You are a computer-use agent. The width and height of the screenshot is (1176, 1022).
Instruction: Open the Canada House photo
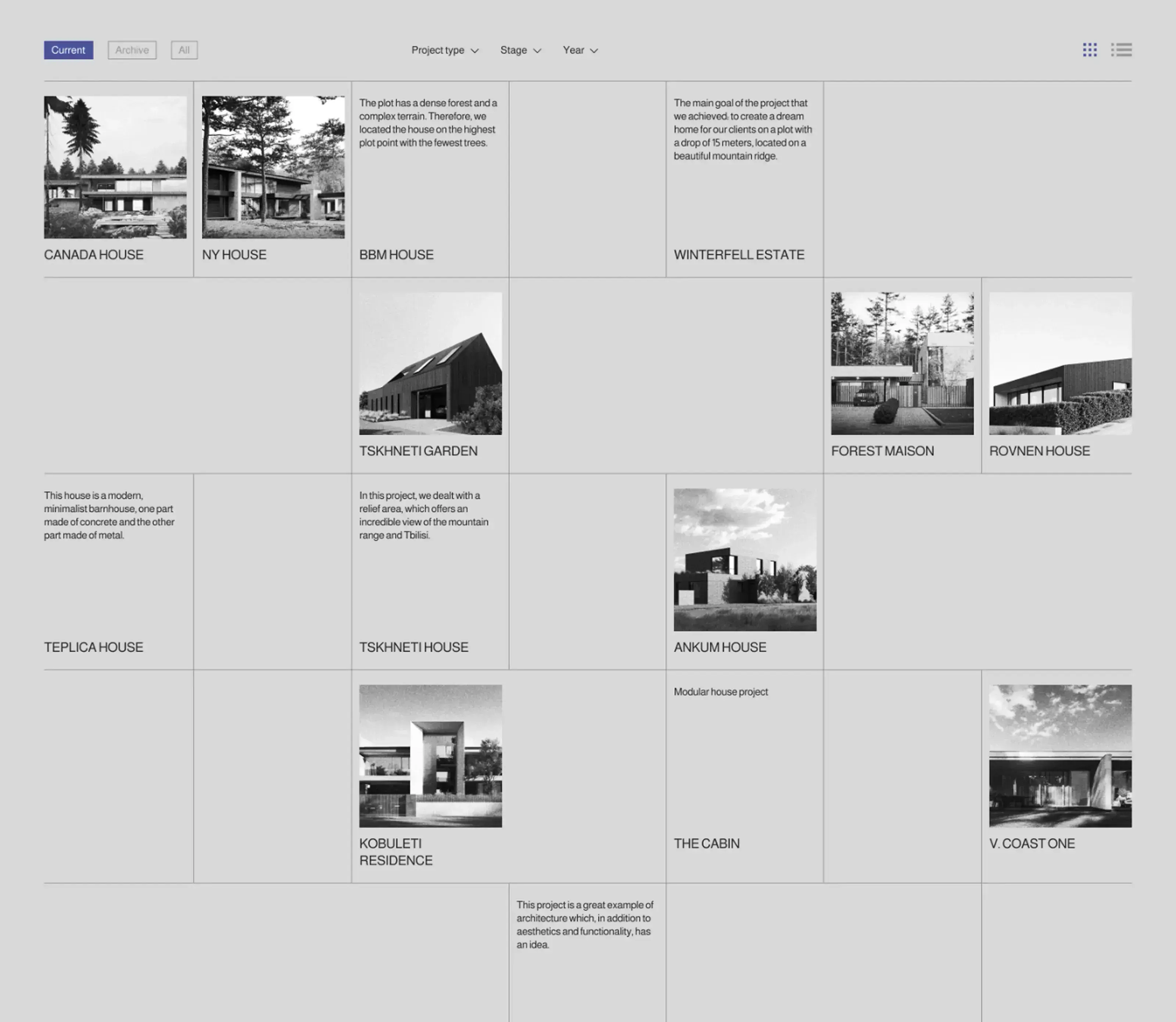click(x=115, y=167)
